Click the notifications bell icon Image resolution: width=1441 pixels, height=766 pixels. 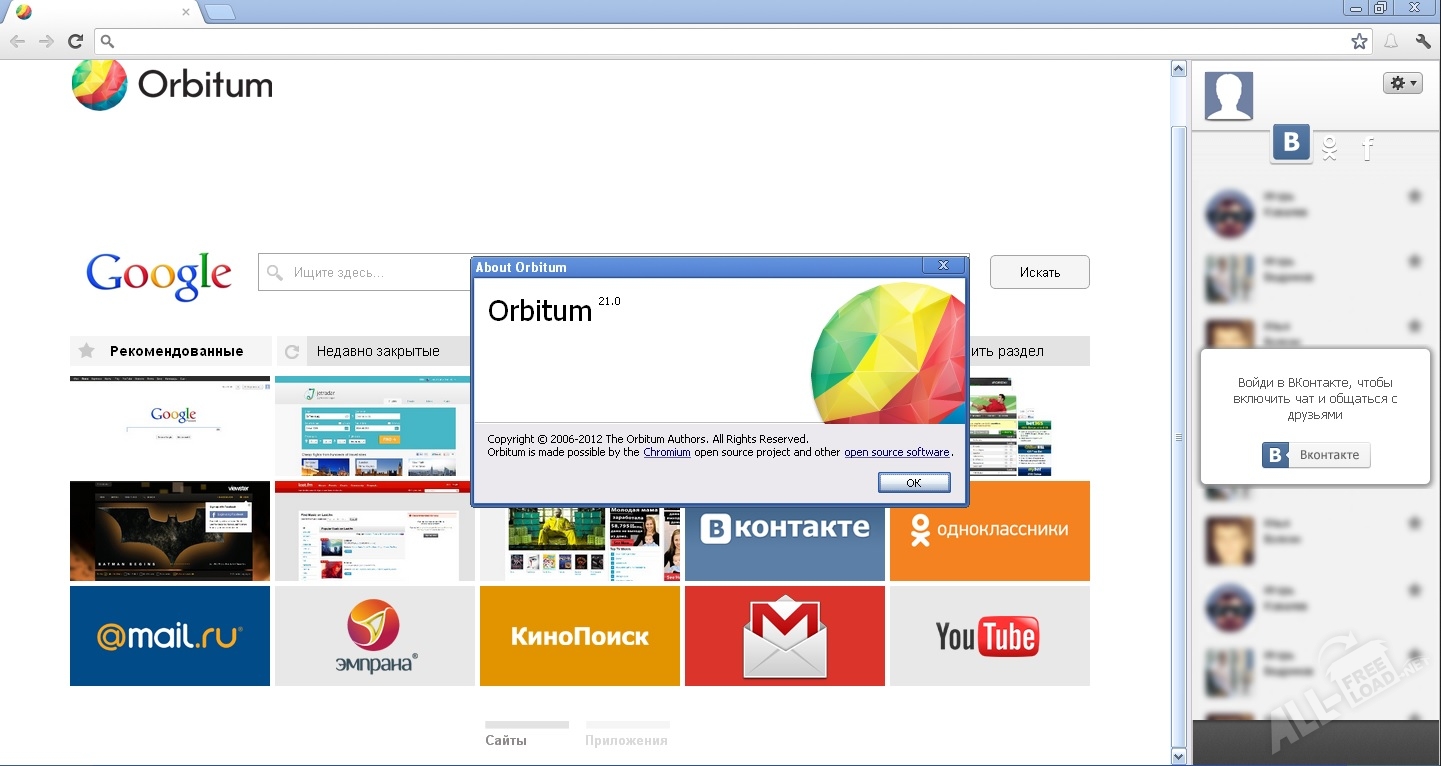tap(1391, 41)
